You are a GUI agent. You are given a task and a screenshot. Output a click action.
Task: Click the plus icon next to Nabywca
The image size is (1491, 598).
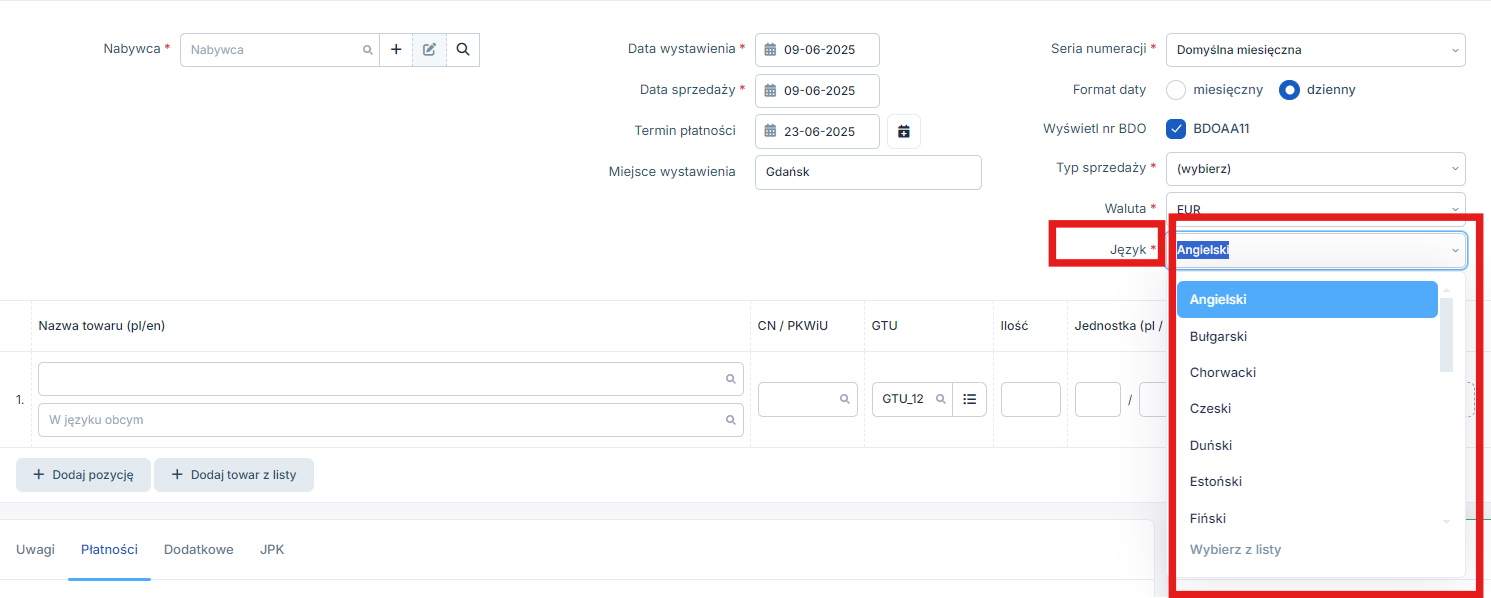396,49
